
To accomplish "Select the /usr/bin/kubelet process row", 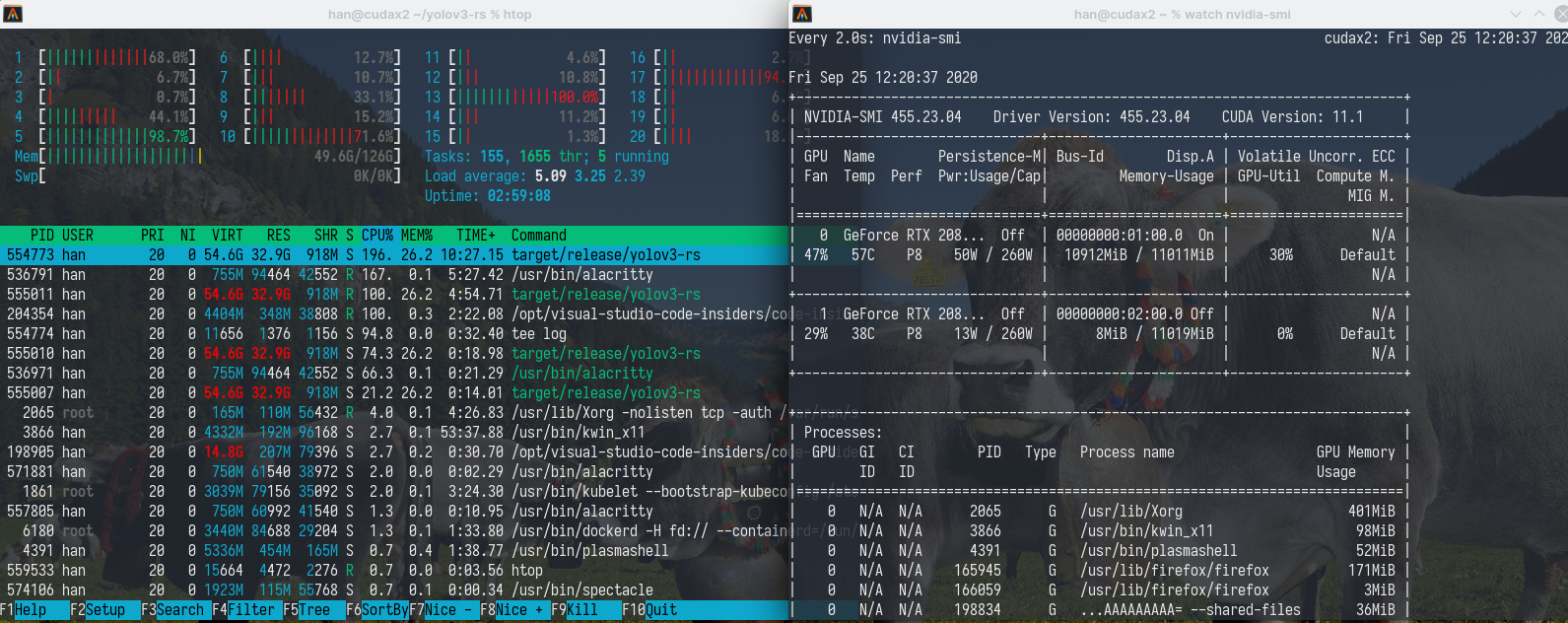I will (x=394, y=492).
